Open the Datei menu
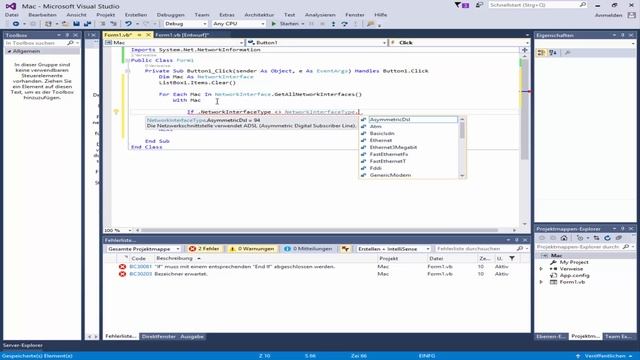 (x=11, y=15)
